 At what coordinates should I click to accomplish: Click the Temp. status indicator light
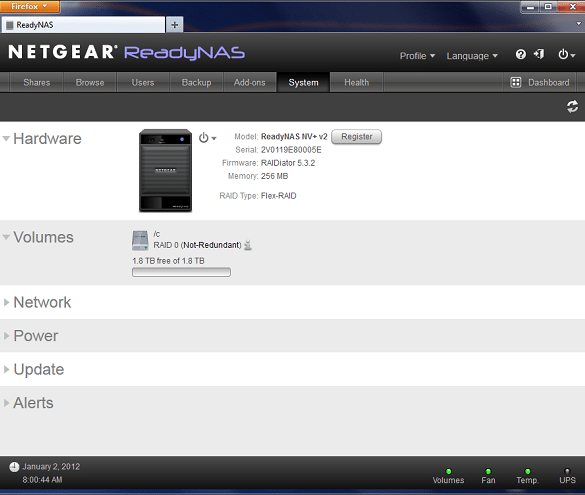tap(528, 471)
